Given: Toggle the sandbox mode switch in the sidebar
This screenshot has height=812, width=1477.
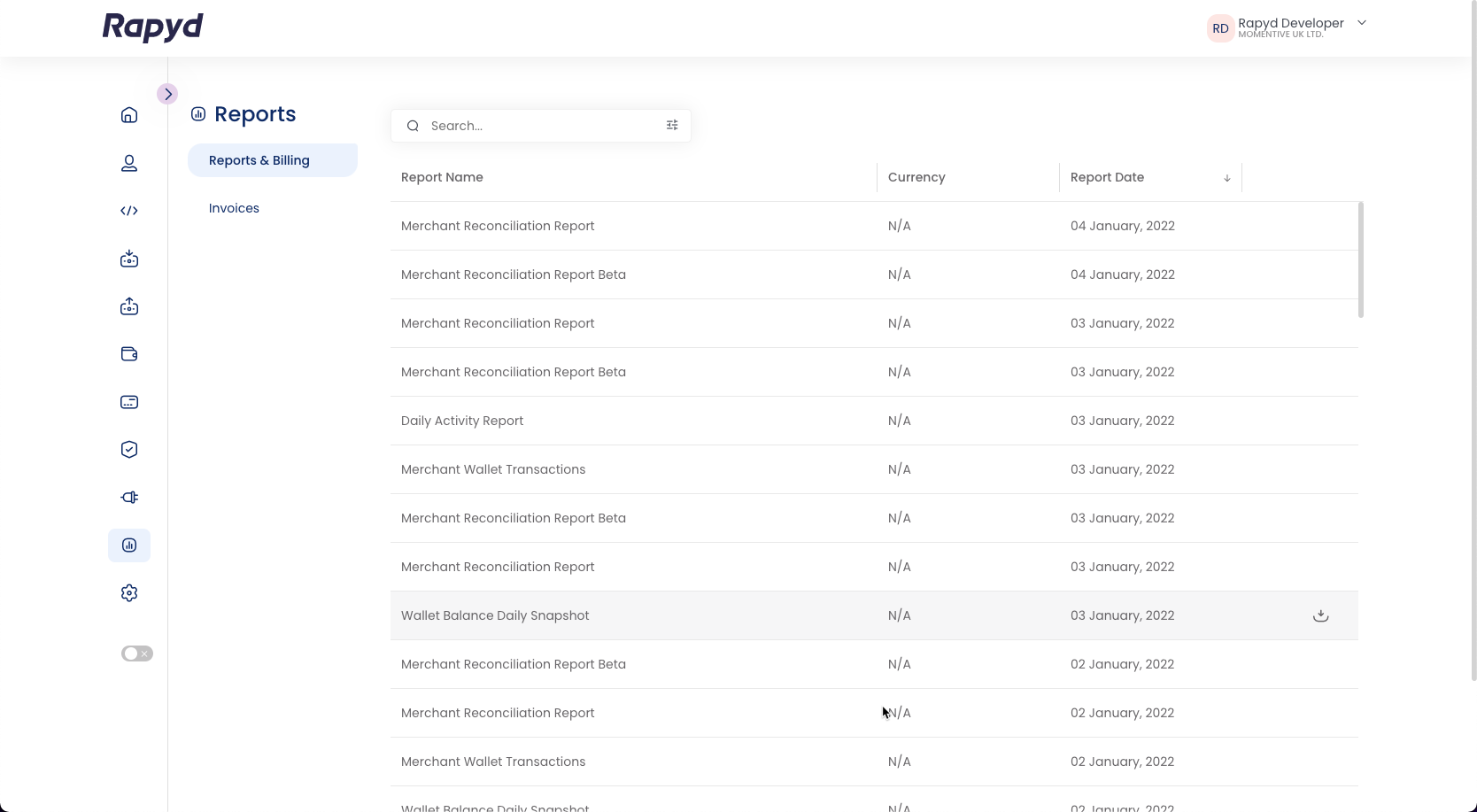Looking at the screenshot, I should click(137, 653).
